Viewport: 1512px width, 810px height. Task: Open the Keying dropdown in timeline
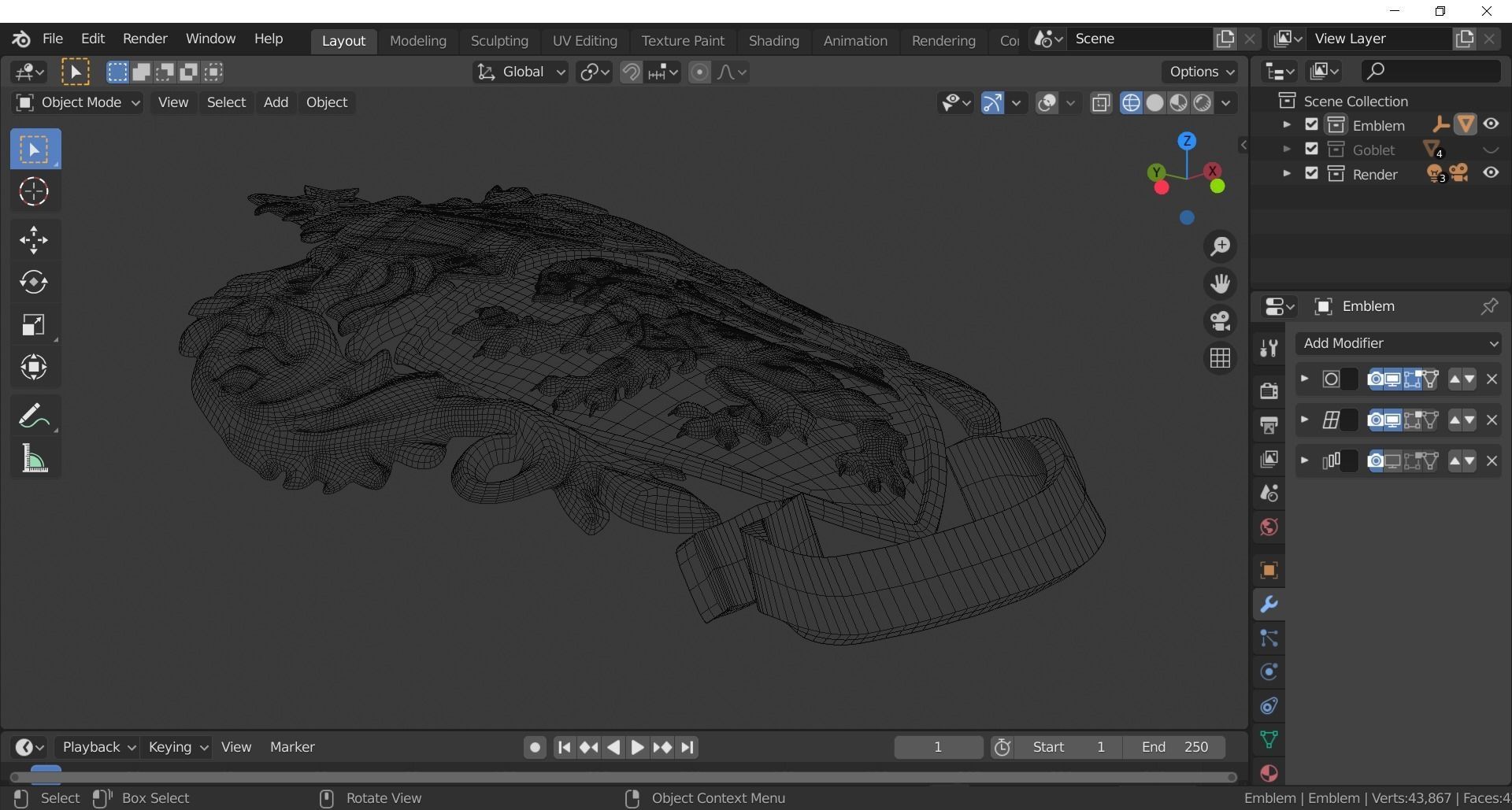click(178, 747)
